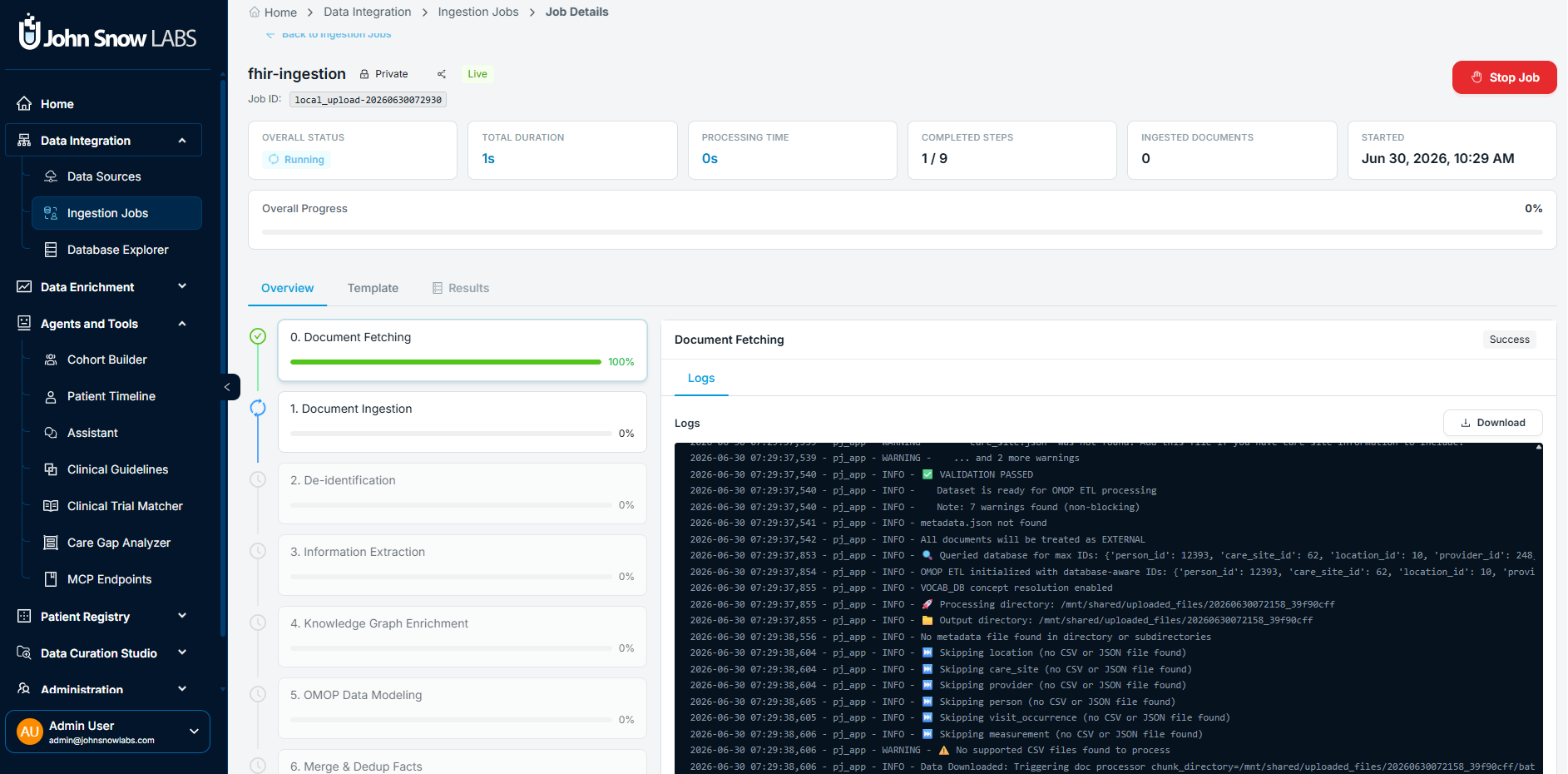Screen dimensions: 1568x774
Task: Open the Care Gap Analyzer icon
Action: pyautogui.click(x=51, y=543)
